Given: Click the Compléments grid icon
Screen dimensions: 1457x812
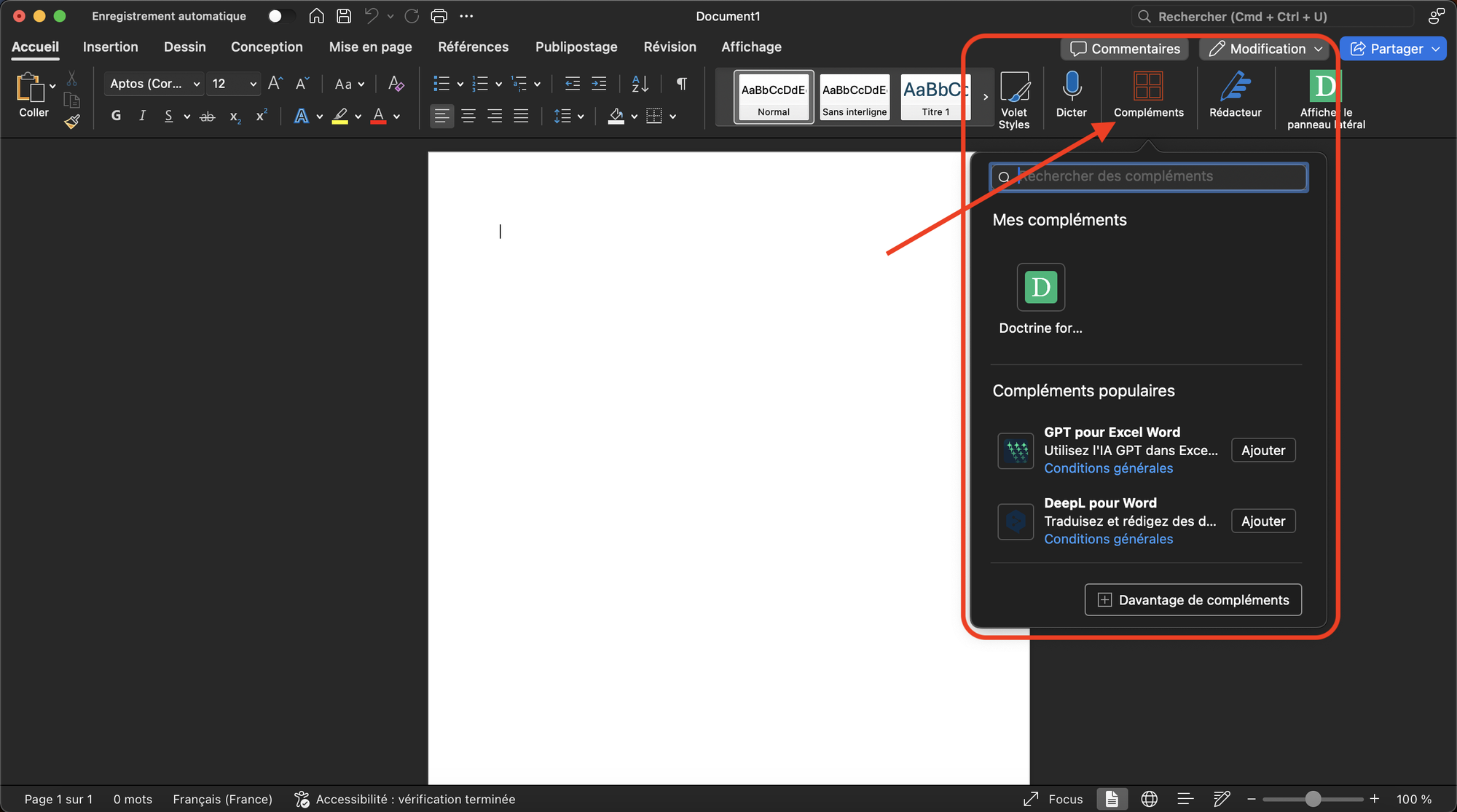Looking at the screenshot, I should 1148,87.
